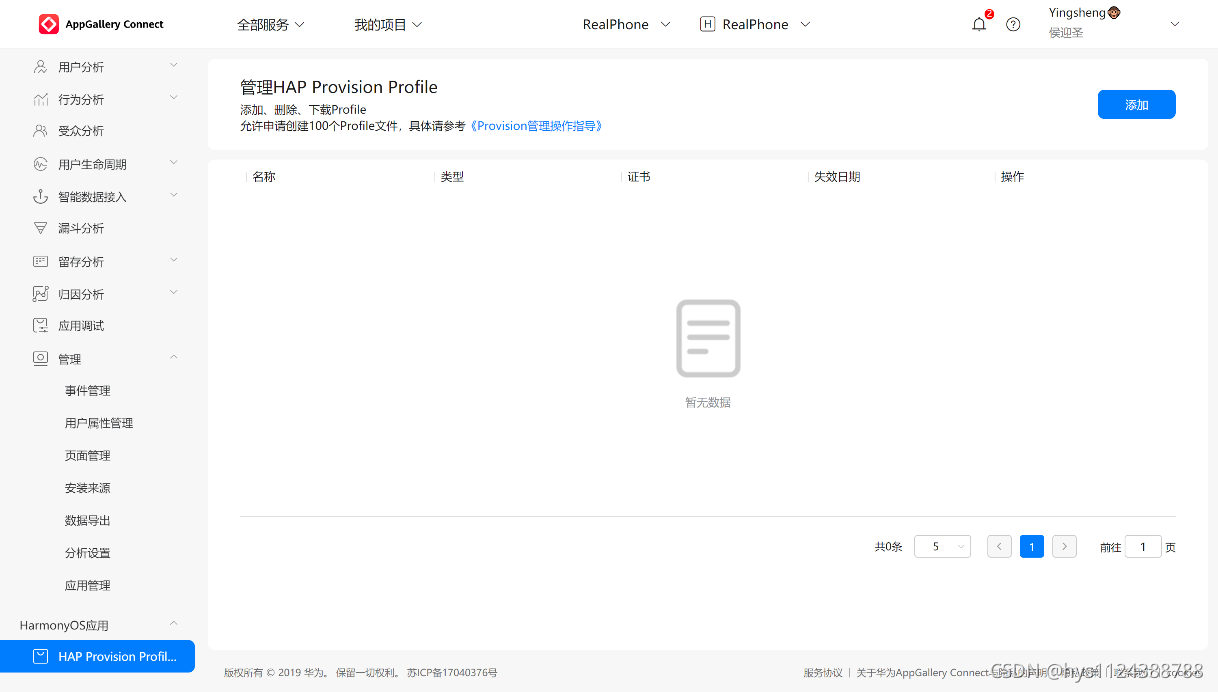
Task: Click the 苏ICP备17040376号 footer text
Action: click(x=452, y=673)
